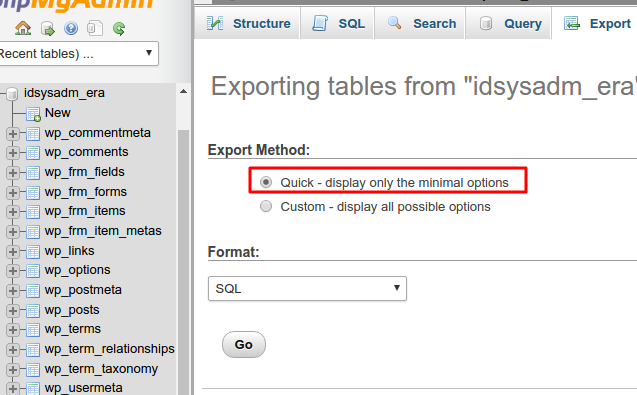Reload the navigation panel with green refresh icon

point(119,28)
